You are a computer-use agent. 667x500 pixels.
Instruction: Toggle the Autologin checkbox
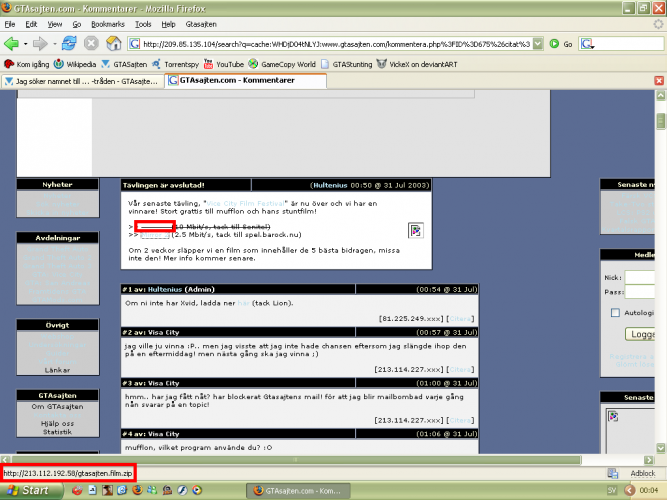615,313
